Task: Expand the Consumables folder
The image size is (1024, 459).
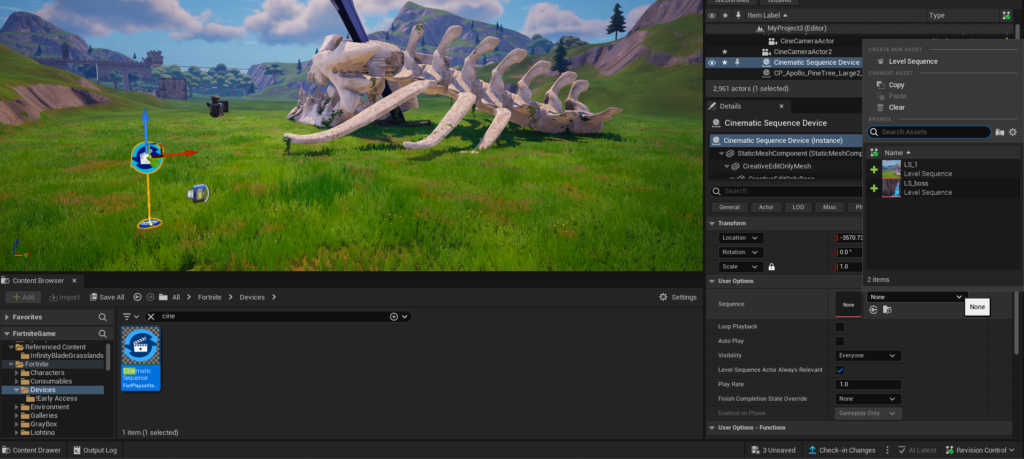Action: click(17, 381)
